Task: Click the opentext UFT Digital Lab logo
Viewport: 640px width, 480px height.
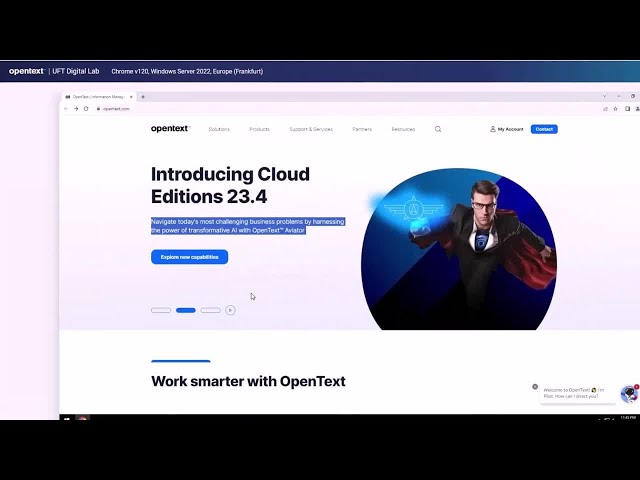Action: pos(54,71)
